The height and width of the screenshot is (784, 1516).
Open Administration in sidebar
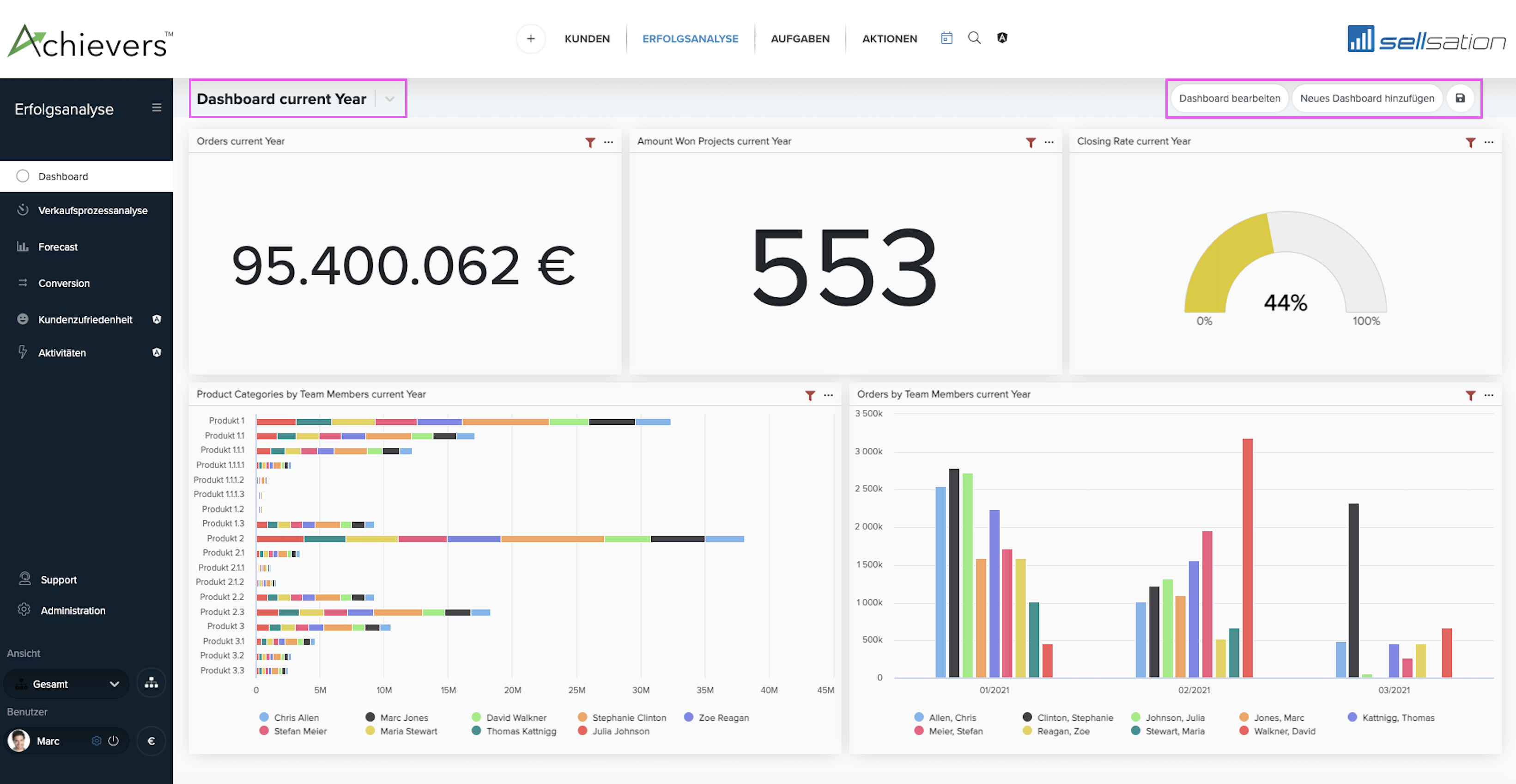click(x=73, y=610)
